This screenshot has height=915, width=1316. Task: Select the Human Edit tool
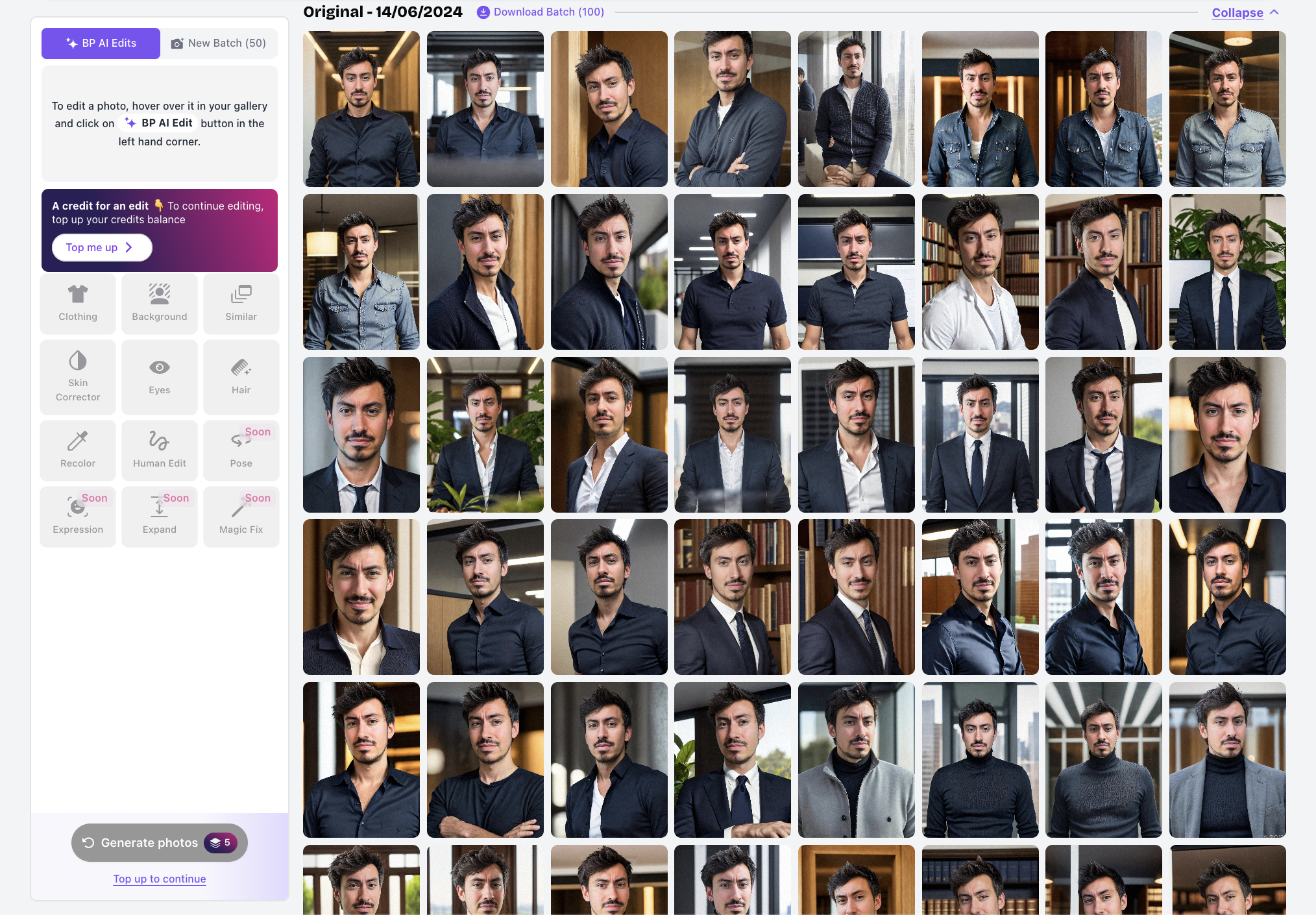pyautogui.click(x=159, y=450)
